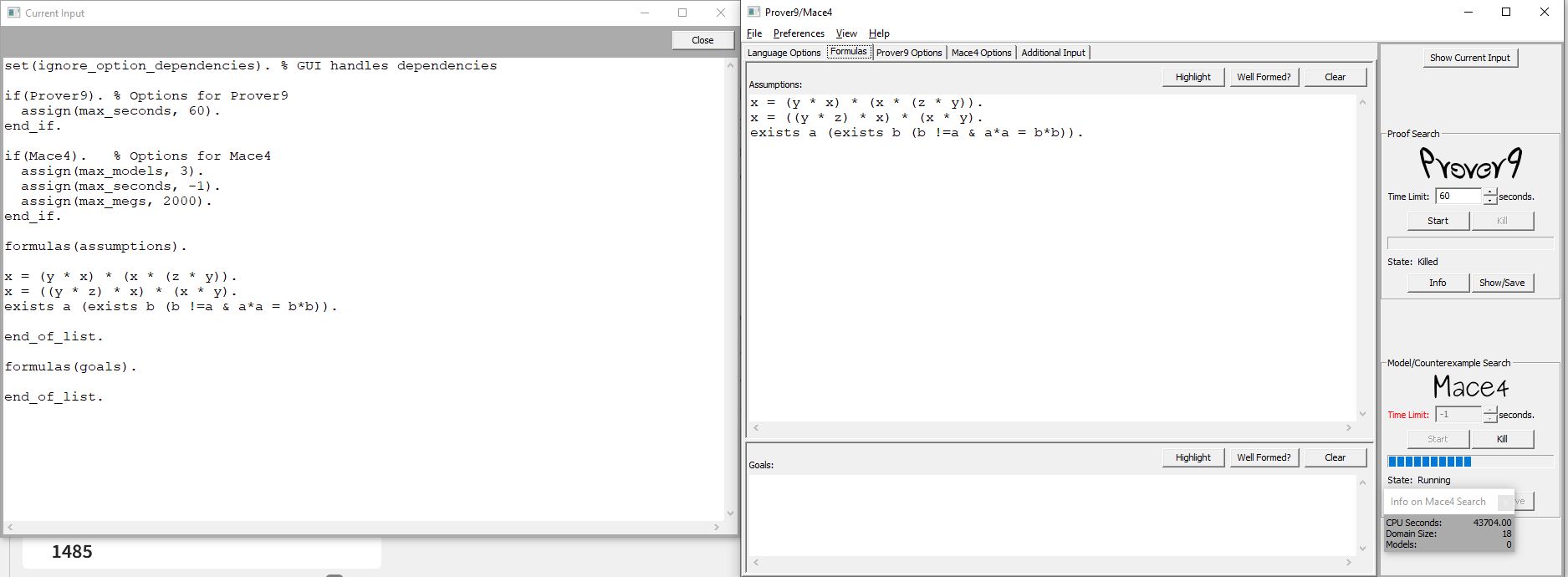Viewport: 1568px width, 577px height.
Task: Click the 'assign(max_models, 3).' line
Action: click(112, 171)
